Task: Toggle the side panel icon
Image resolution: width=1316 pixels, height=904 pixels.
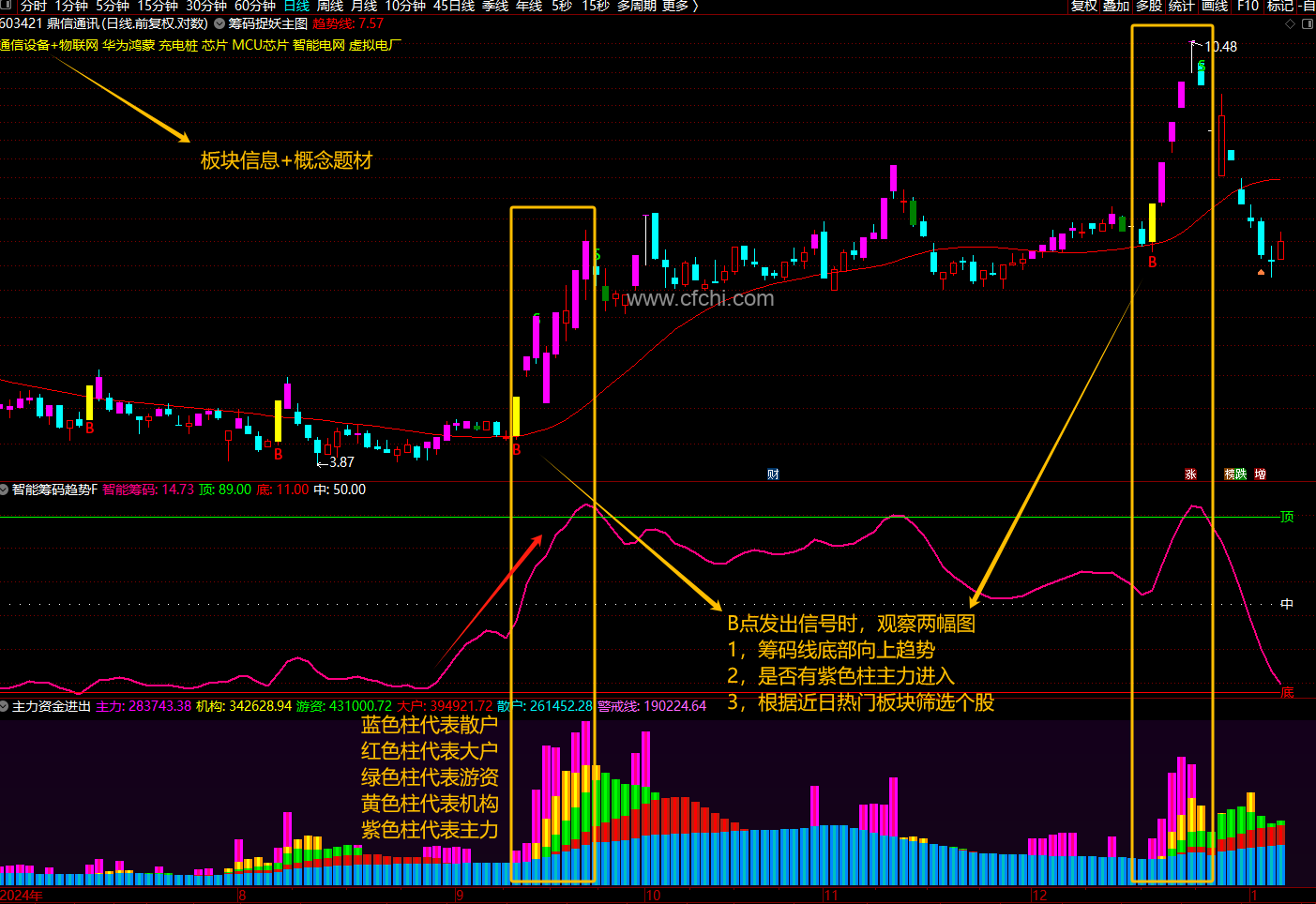Action: point(1308,24)
